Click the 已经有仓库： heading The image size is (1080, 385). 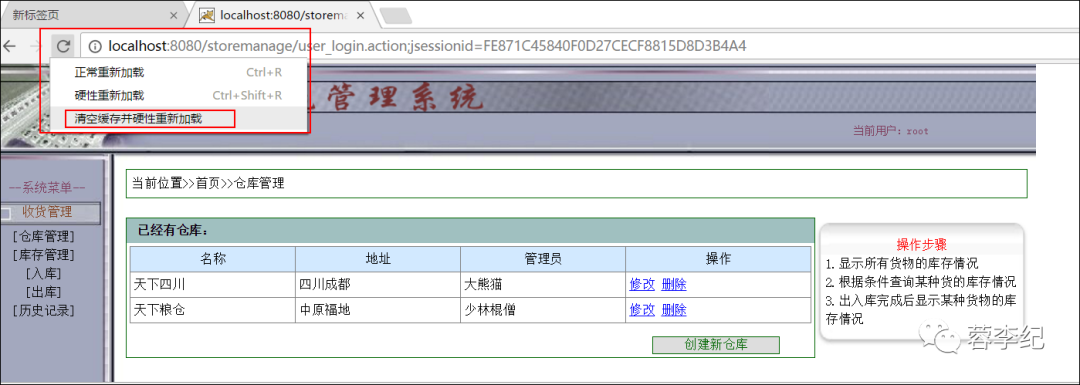pos(173,230)
